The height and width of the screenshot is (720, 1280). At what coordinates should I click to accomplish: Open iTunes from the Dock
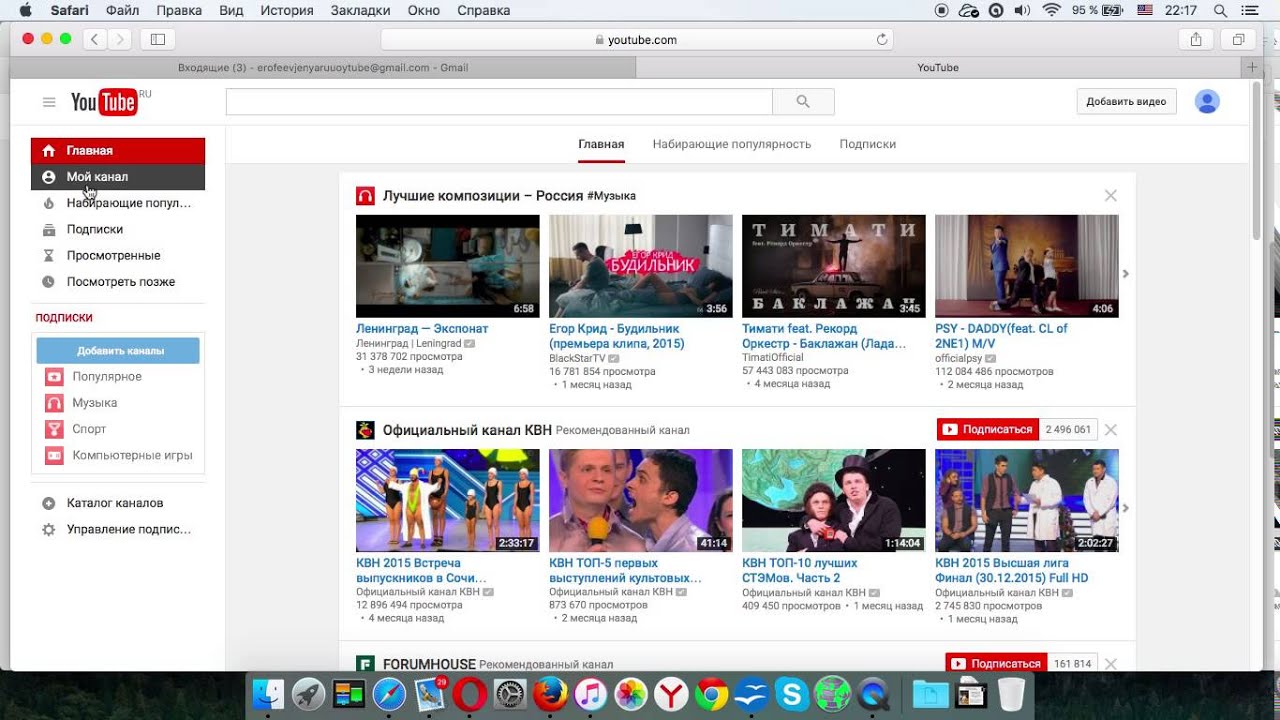click(591, 693)
